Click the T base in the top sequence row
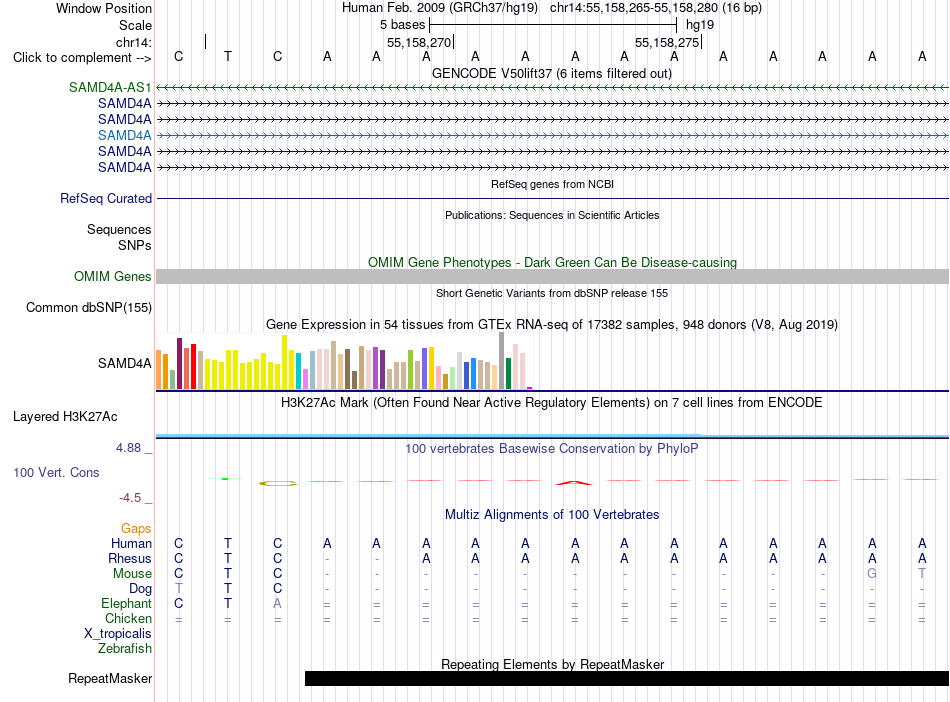 pyautogui.click(x=228, y=56)
